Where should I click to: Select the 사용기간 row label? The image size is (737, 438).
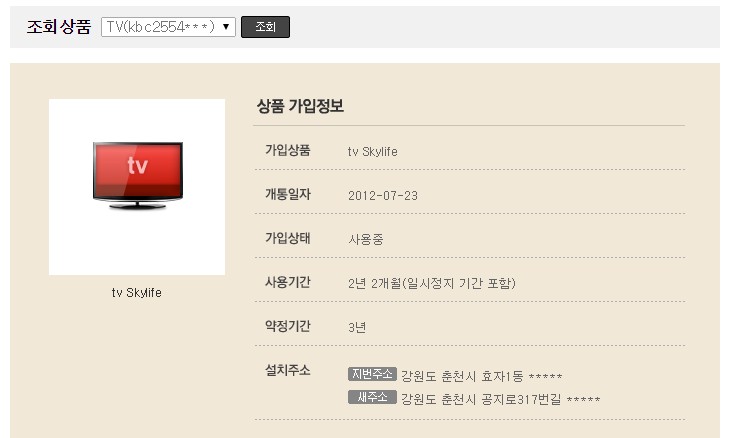pos(287,282)
